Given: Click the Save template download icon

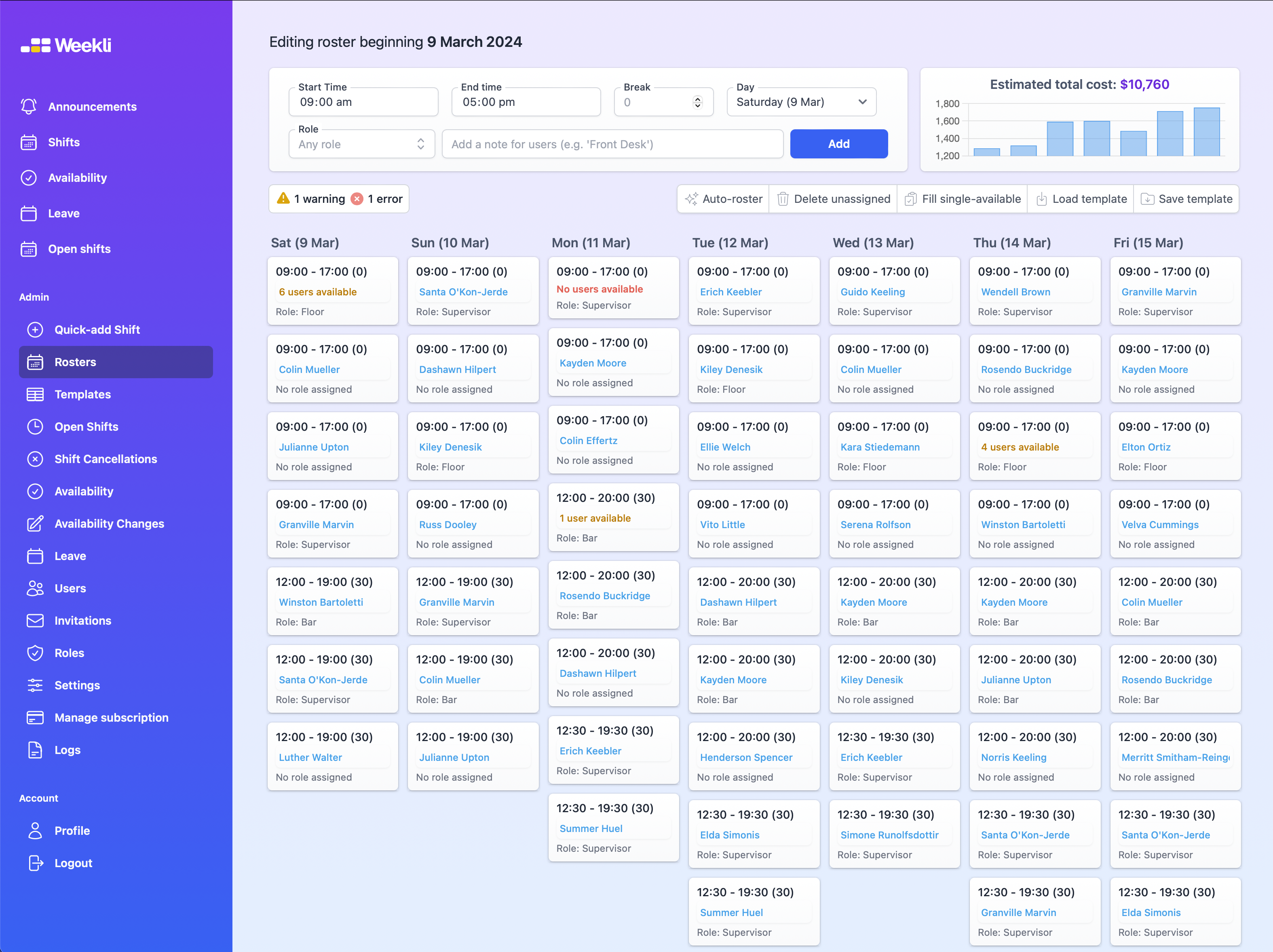Looking at the screenshot, I should click(x=1149, y=198).
